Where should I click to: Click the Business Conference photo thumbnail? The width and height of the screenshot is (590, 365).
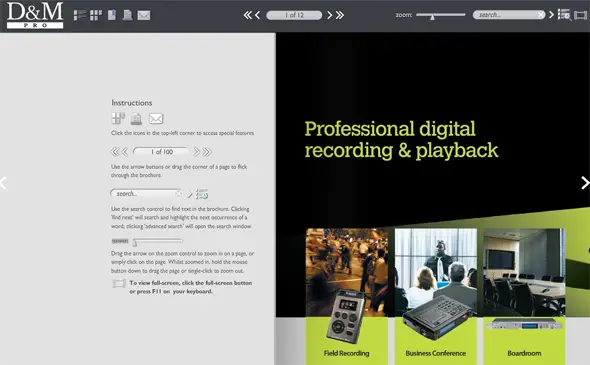point(436,272)
